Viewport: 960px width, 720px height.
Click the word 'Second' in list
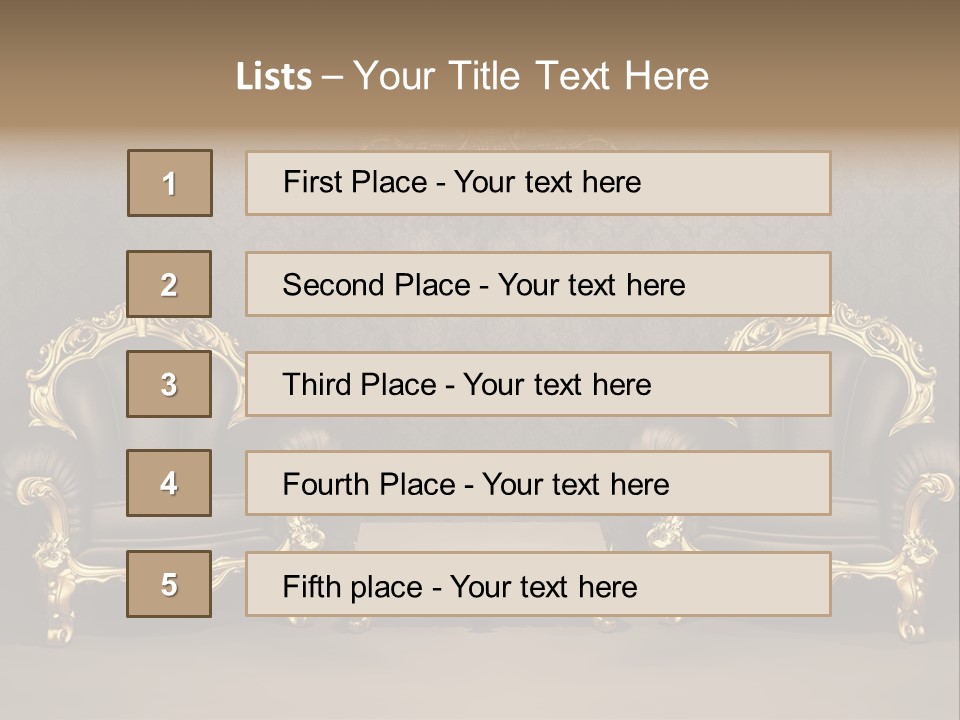tap(333, 285)
